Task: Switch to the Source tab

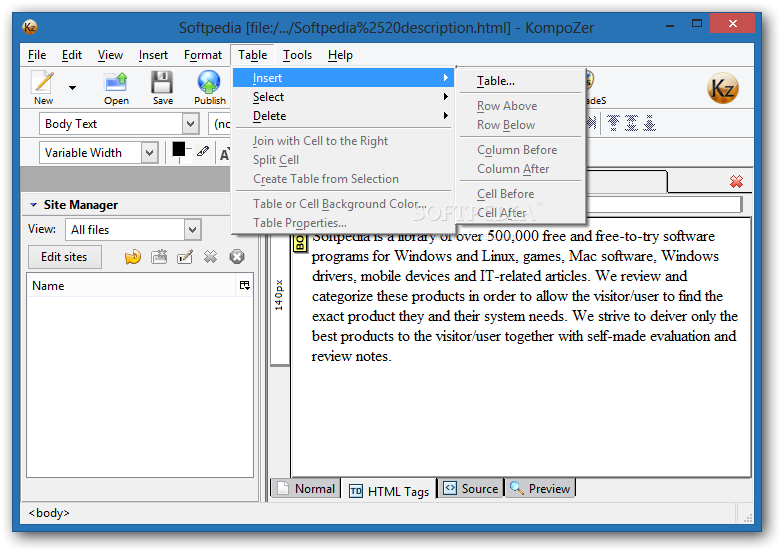Action: pos(471,489)
